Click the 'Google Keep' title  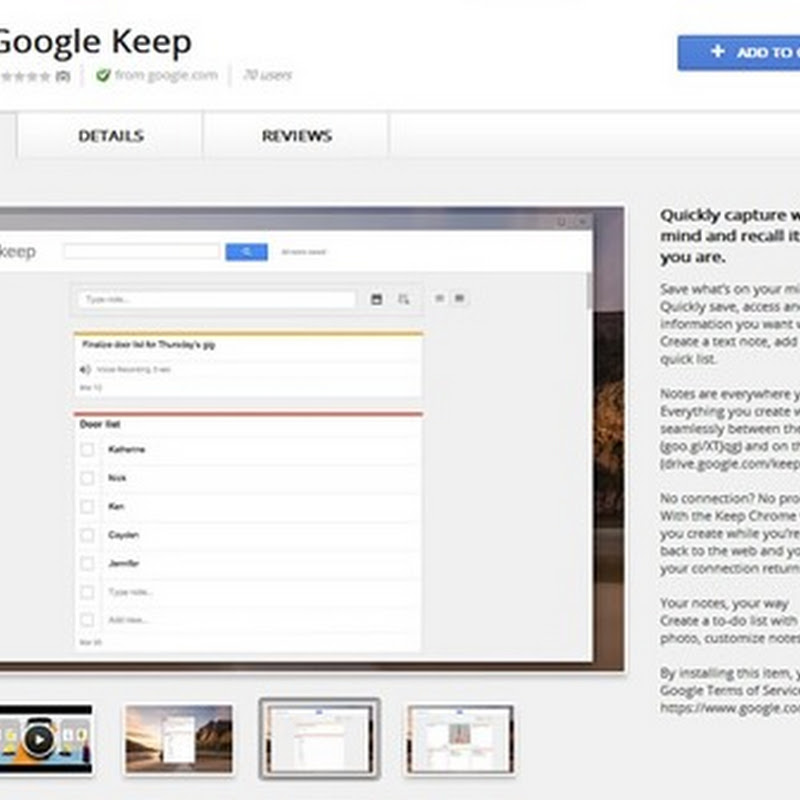(94, 42)
